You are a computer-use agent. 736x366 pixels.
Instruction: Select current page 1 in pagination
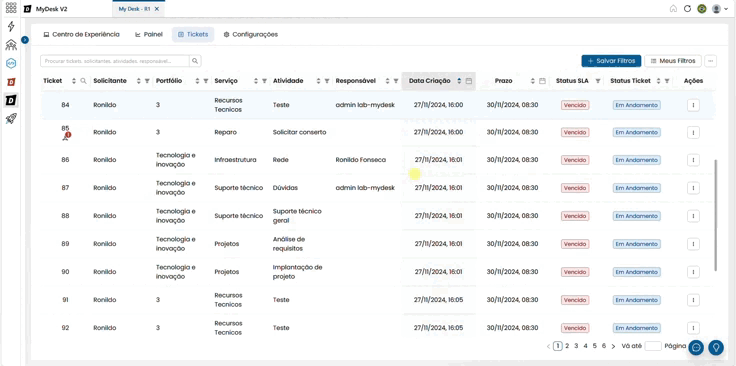click(558, 346)
